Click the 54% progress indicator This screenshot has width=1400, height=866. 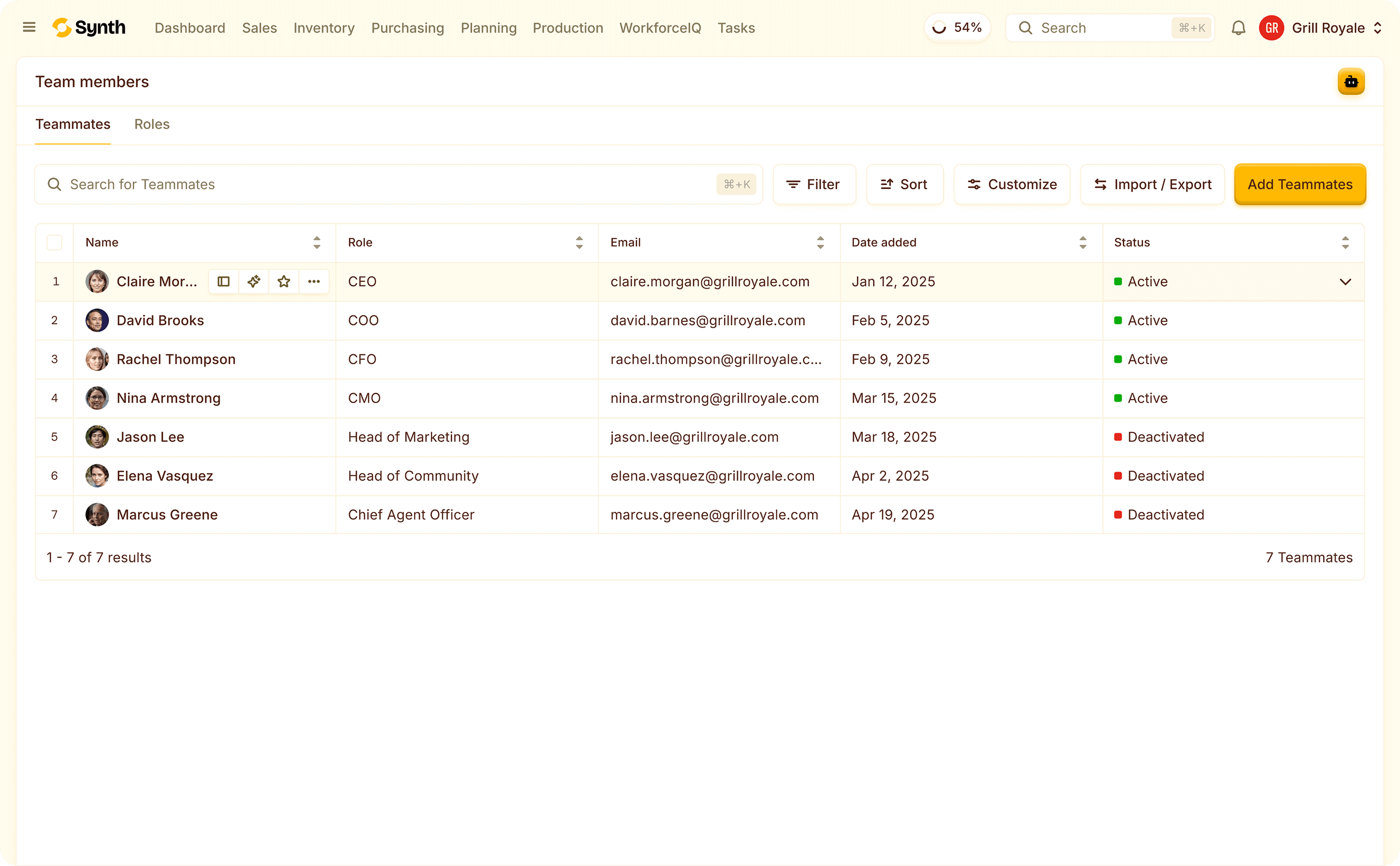click(x=958, y=27)
